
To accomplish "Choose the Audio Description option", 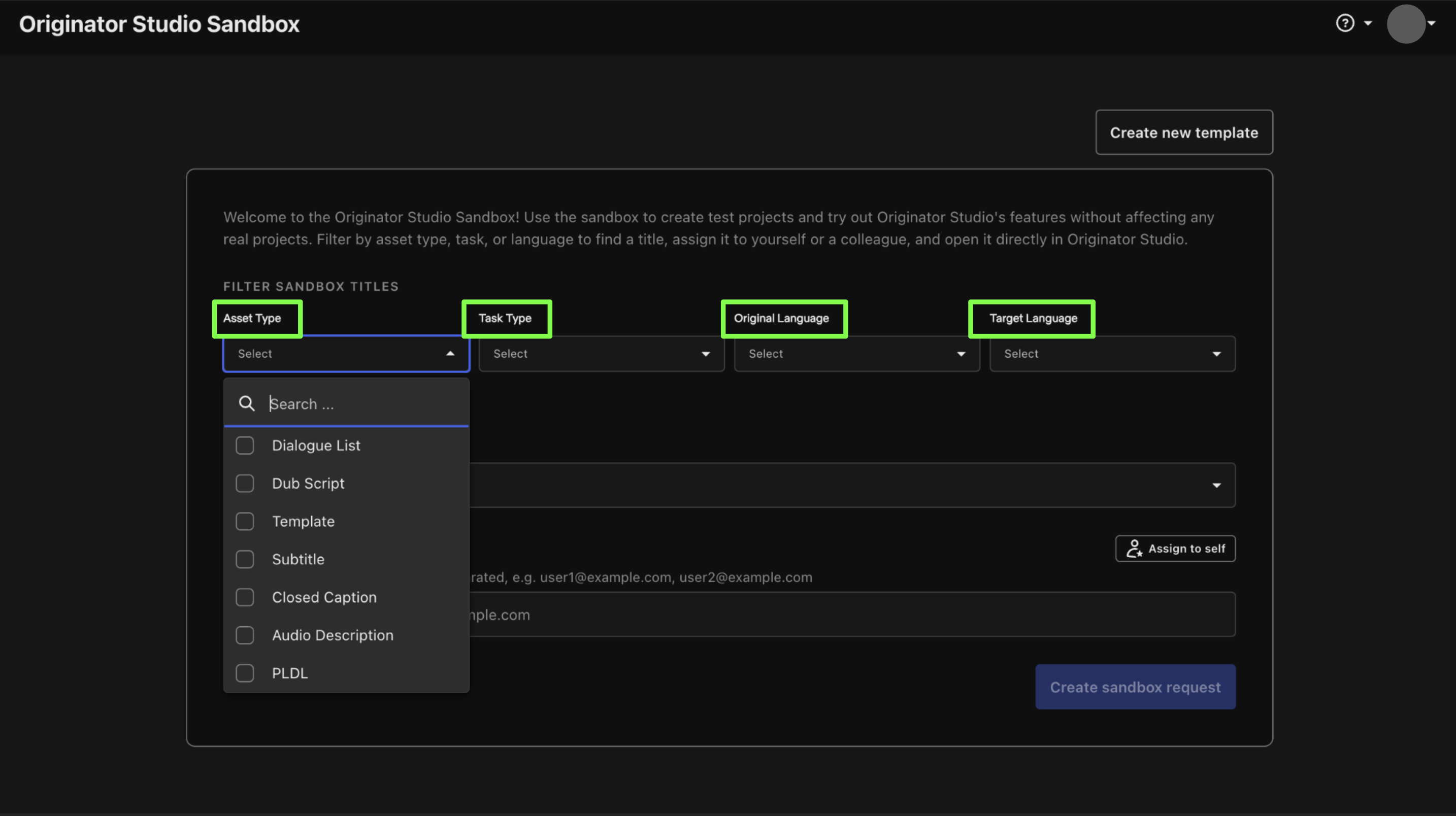I will click(245, 635).
